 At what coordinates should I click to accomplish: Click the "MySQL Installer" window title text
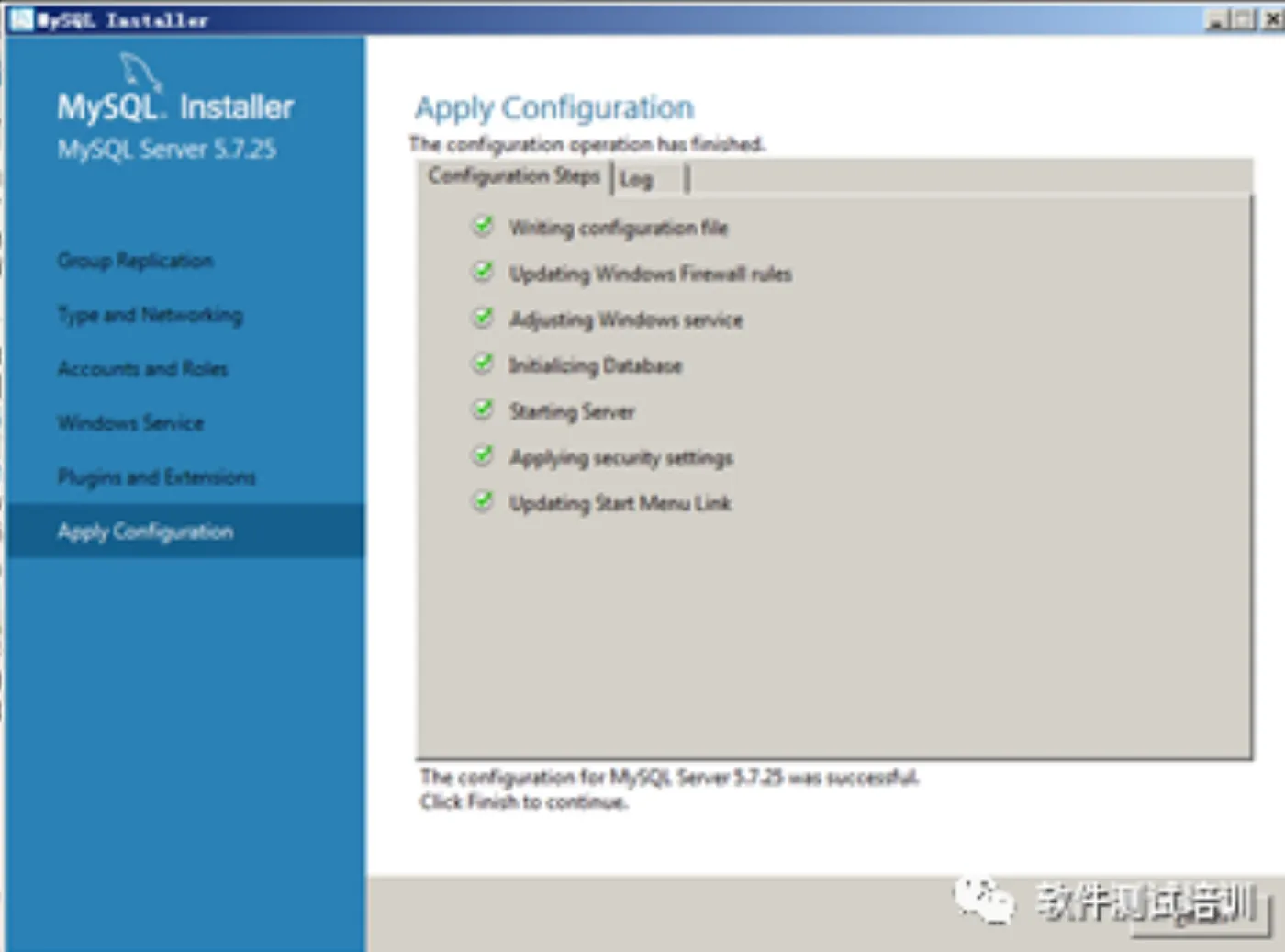123,20
